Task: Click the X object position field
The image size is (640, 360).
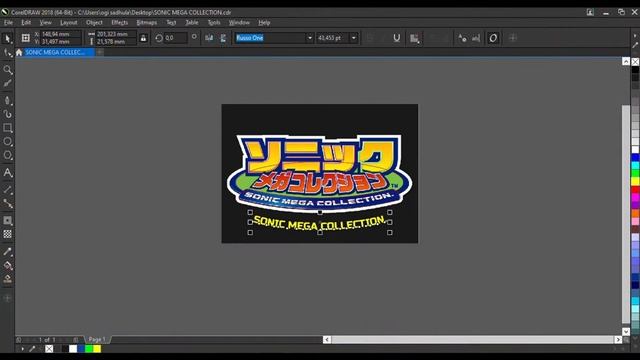Action: pyautogui.click(x=60, y=34)
